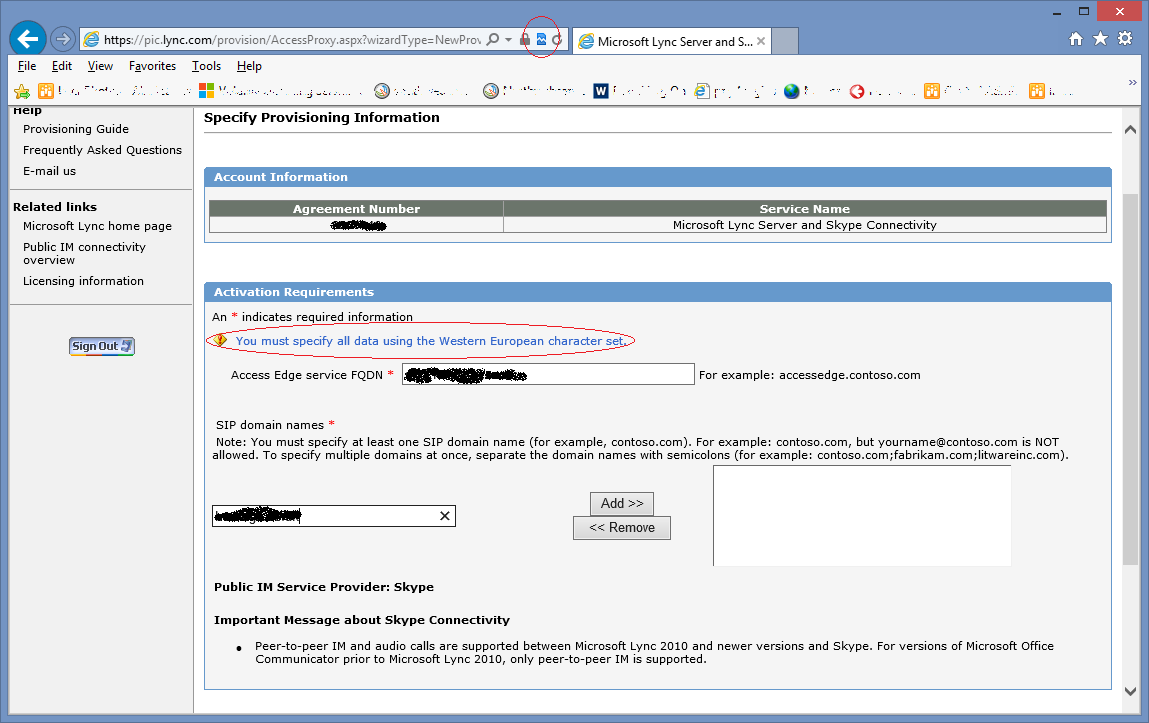This screenshot has height=723, width=1149.
Task: Click 'Microsoft Lync Server and Skype Connectivity' cell
Action: coord(805,225)
